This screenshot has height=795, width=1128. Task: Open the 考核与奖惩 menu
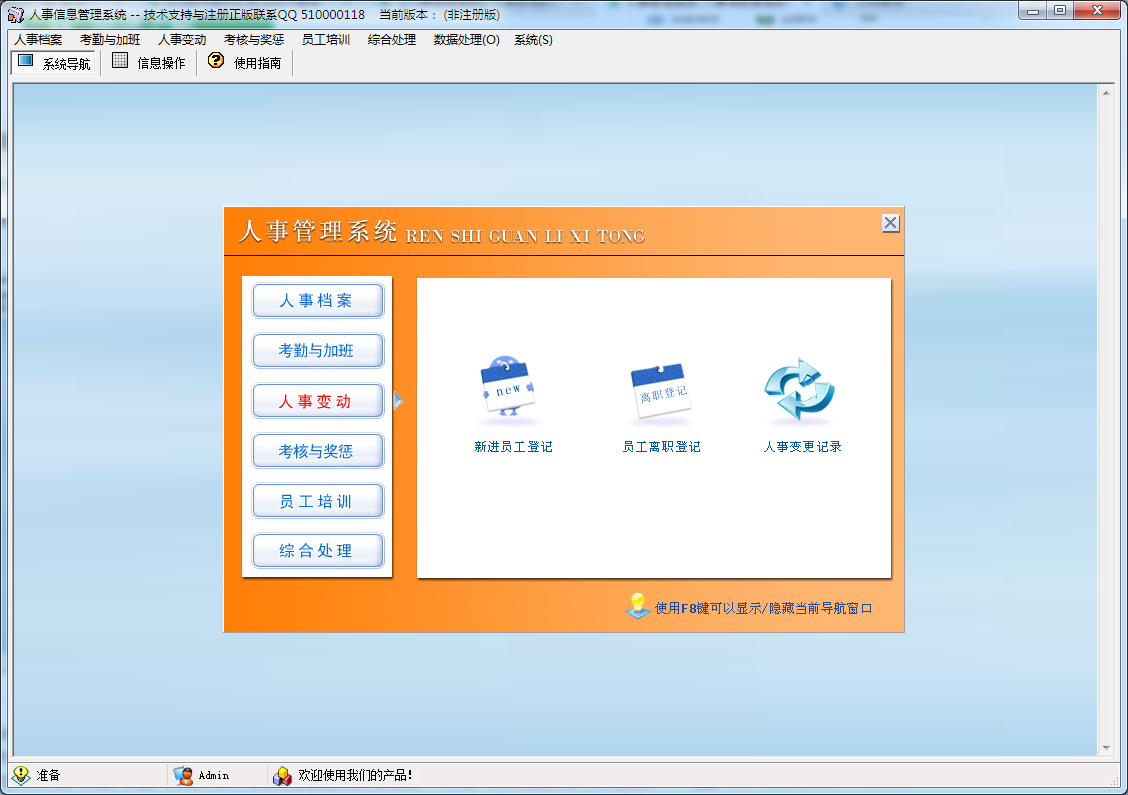254,40
